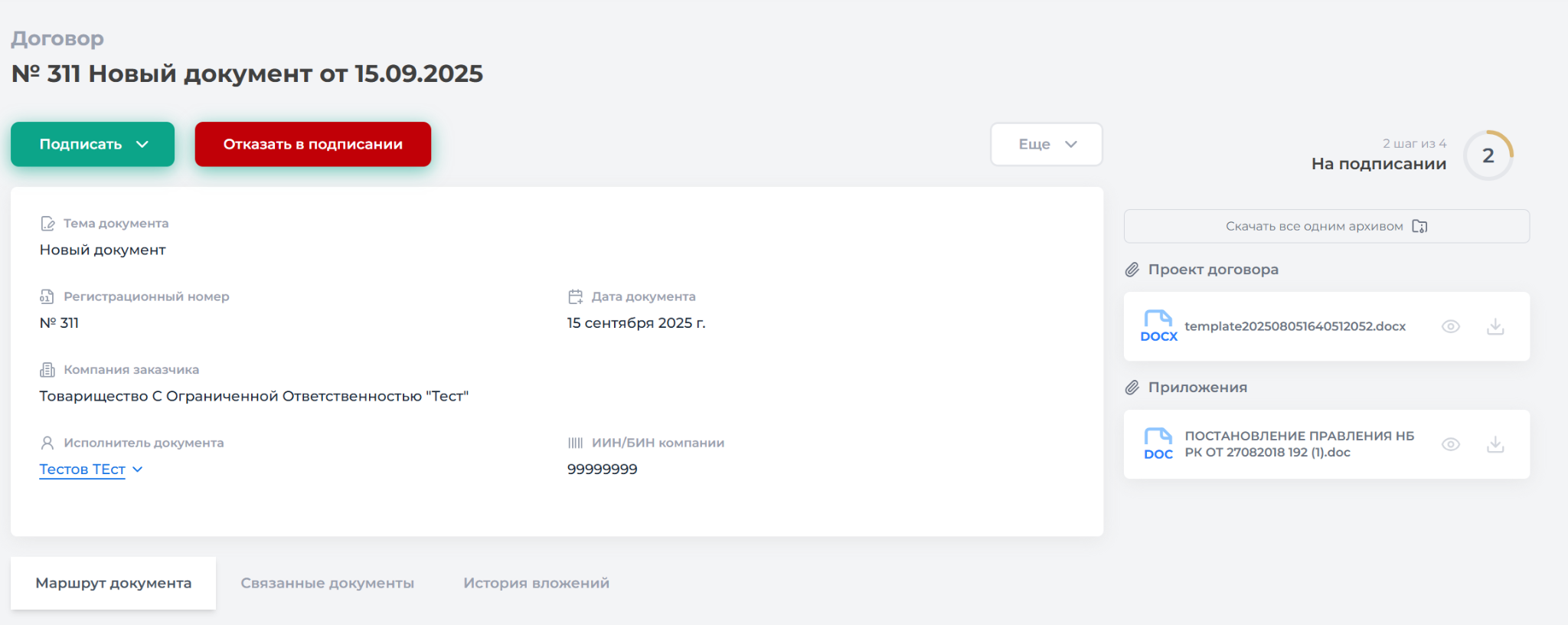
Task: Click the Тема документа edit icon
Action: point(47,224)
